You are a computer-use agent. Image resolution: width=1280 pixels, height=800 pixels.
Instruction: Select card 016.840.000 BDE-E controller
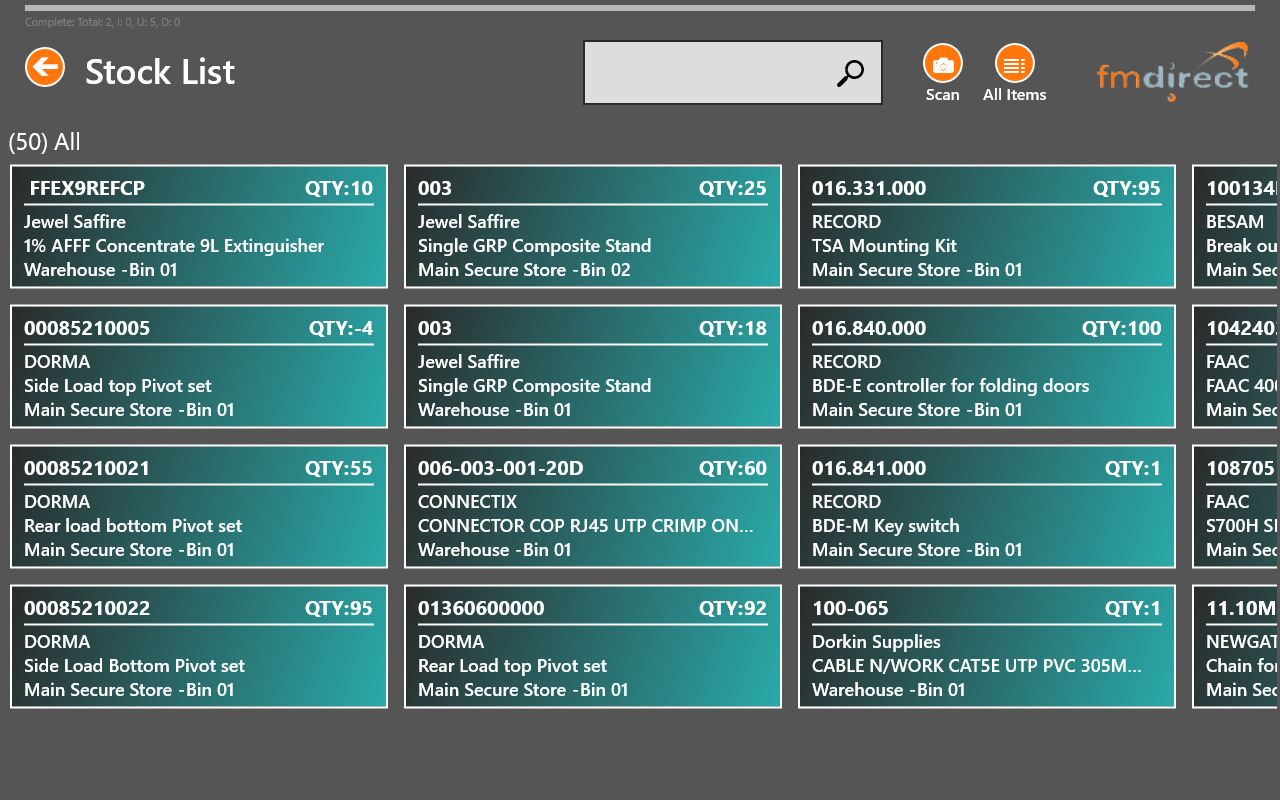[987, 367]
